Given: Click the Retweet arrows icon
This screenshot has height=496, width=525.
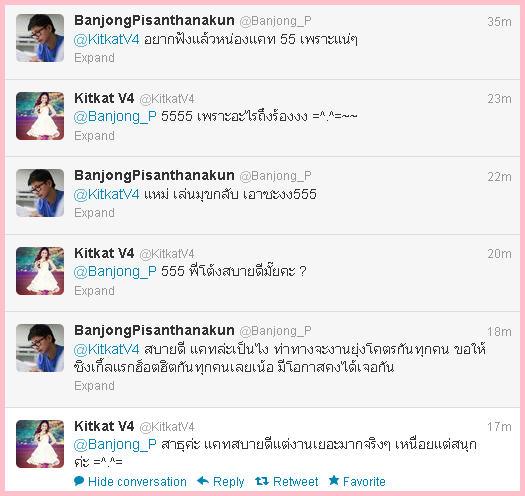Looking at the screenshot, I should click(262, 481).
